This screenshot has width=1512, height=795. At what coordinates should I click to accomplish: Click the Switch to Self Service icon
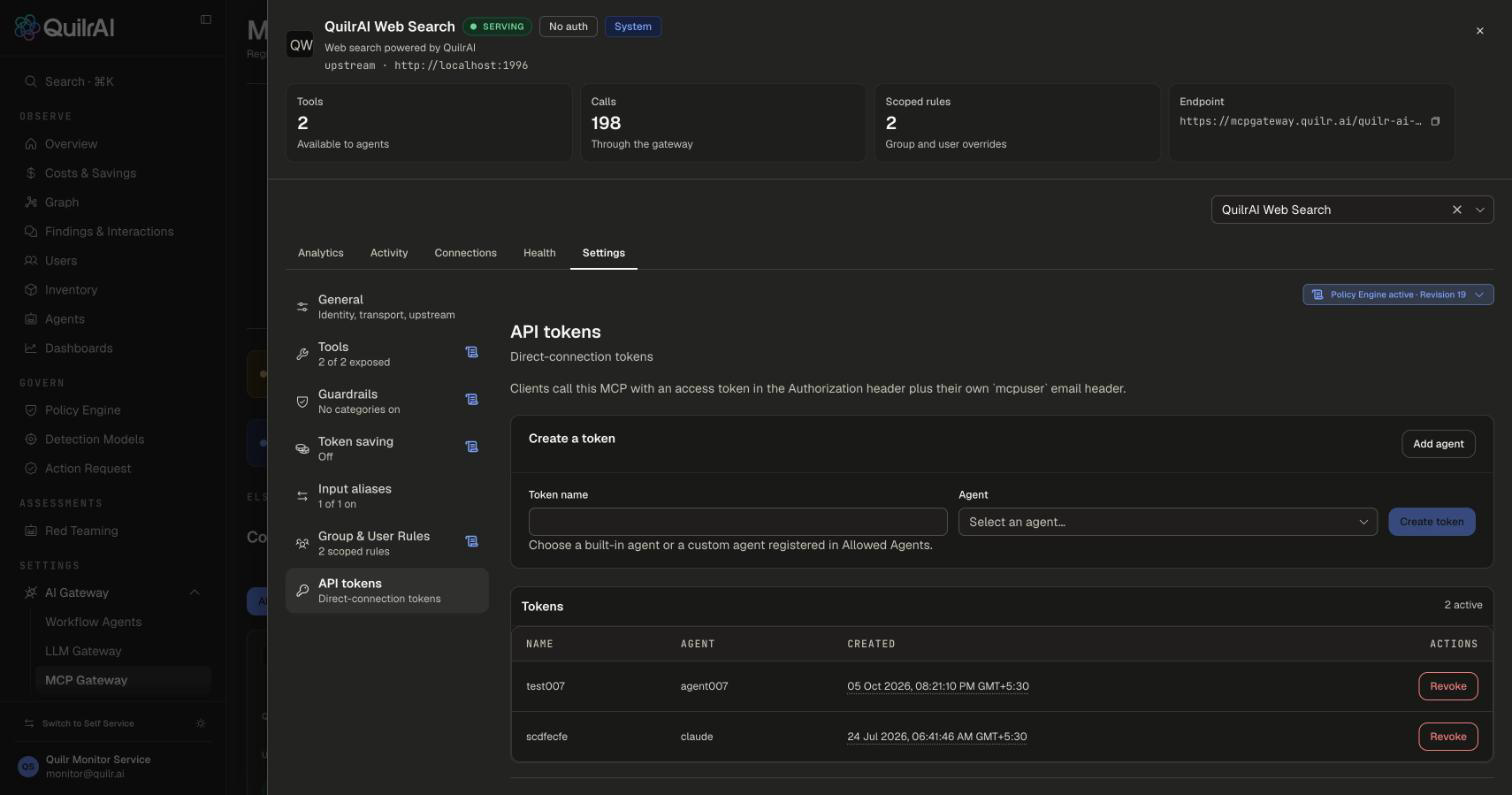tap(29, 723)
